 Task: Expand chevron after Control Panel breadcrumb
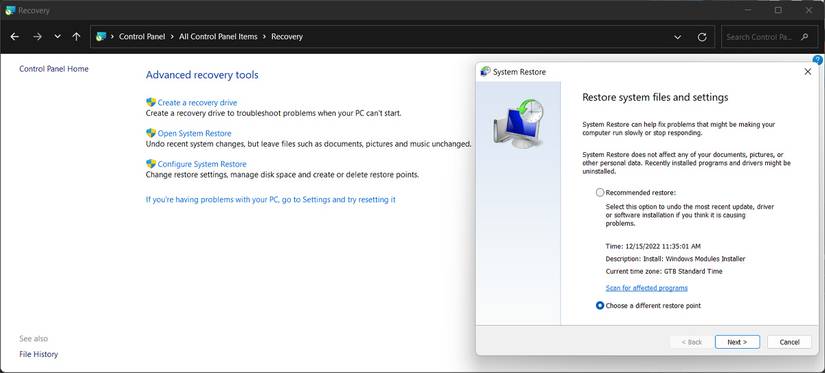172,37
